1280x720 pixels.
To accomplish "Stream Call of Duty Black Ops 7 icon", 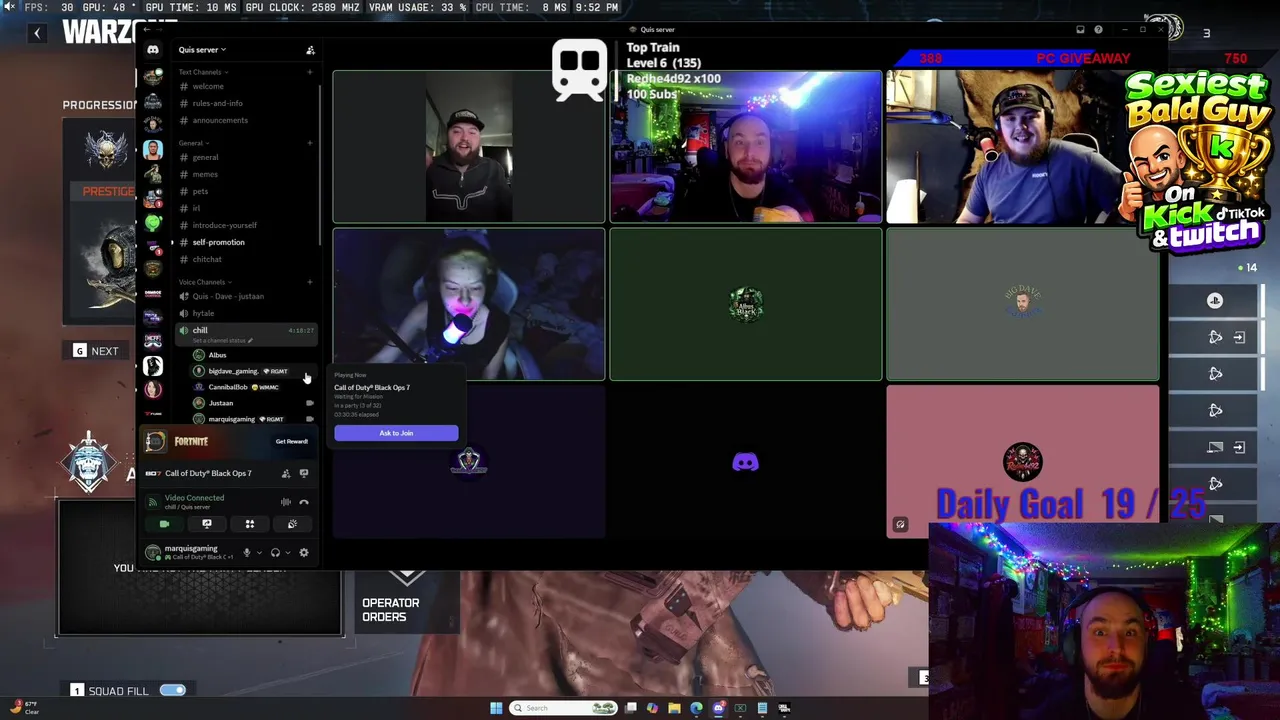I will coord(304,473).
